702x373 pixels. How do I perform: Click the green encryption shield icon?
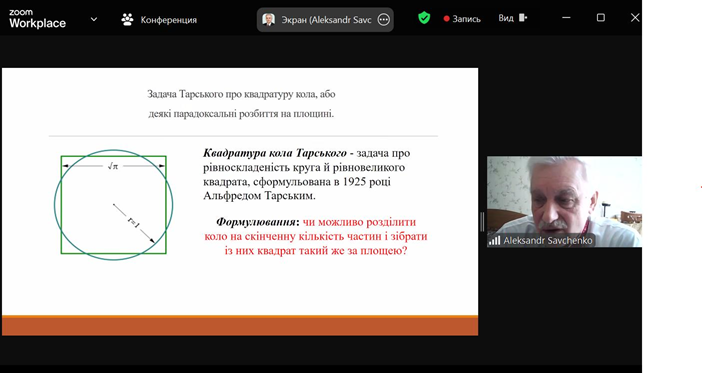[x=424, y=18]
